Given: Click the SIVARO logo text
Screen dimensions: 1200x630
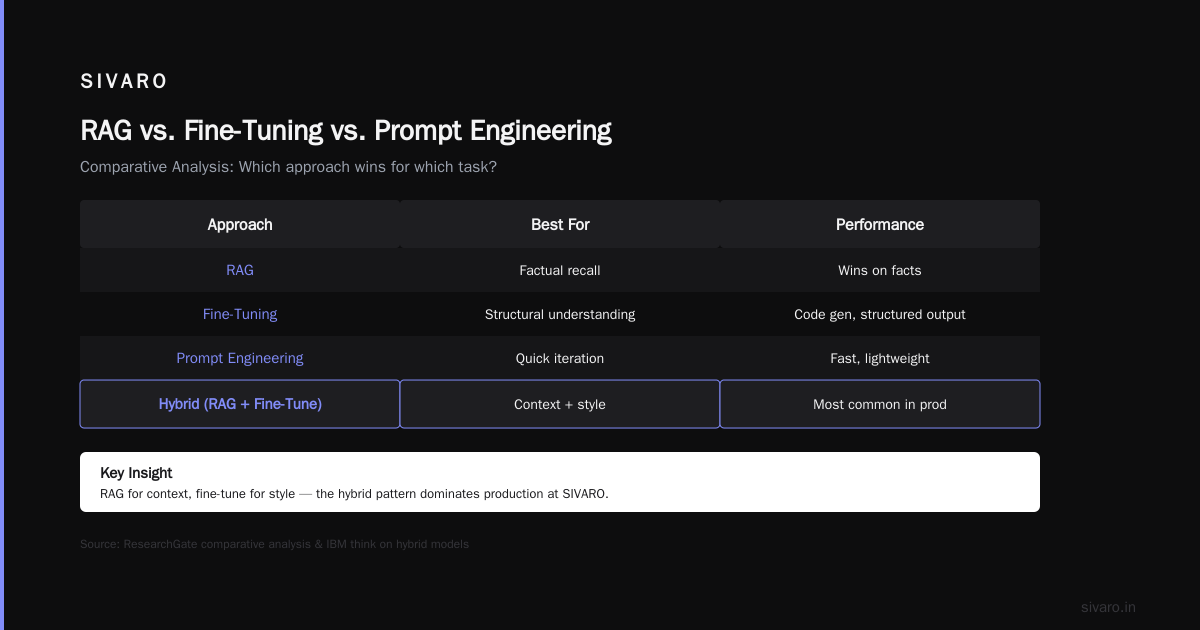Looking at the screenshot, I should click(x=124, y=82).
